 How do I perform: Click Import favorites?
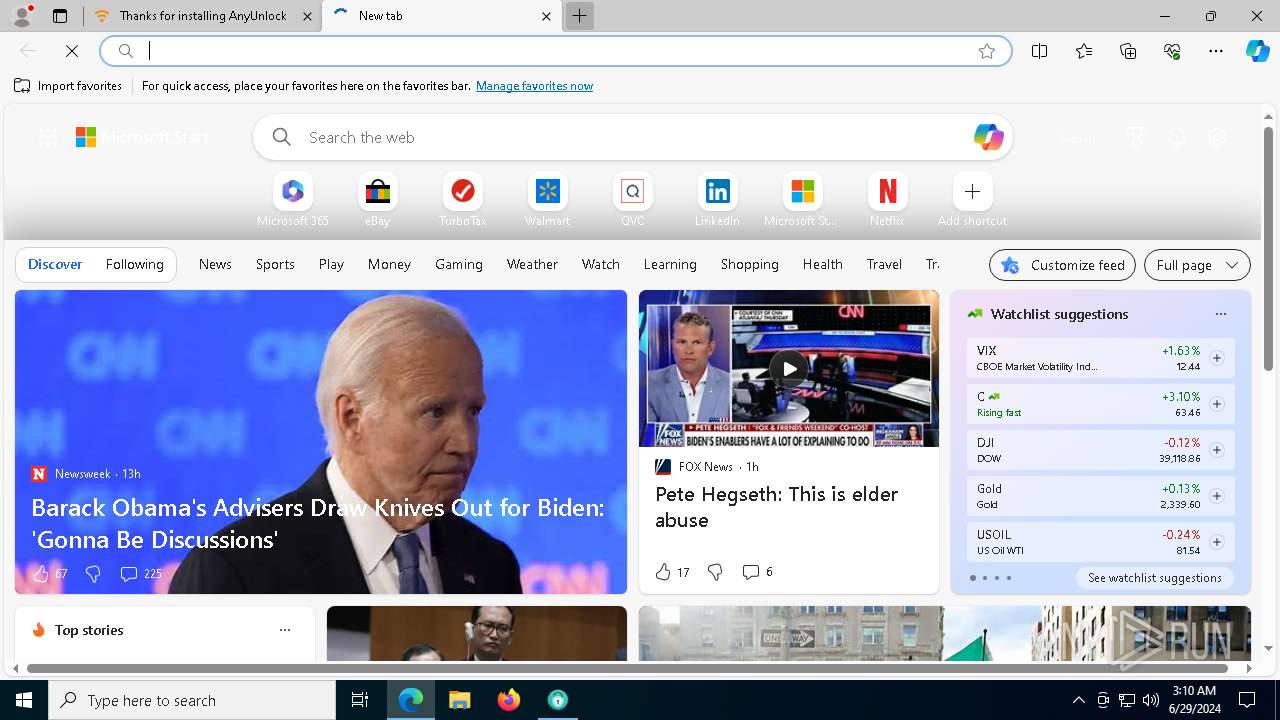pyautogui.click(x=68, y=86)
